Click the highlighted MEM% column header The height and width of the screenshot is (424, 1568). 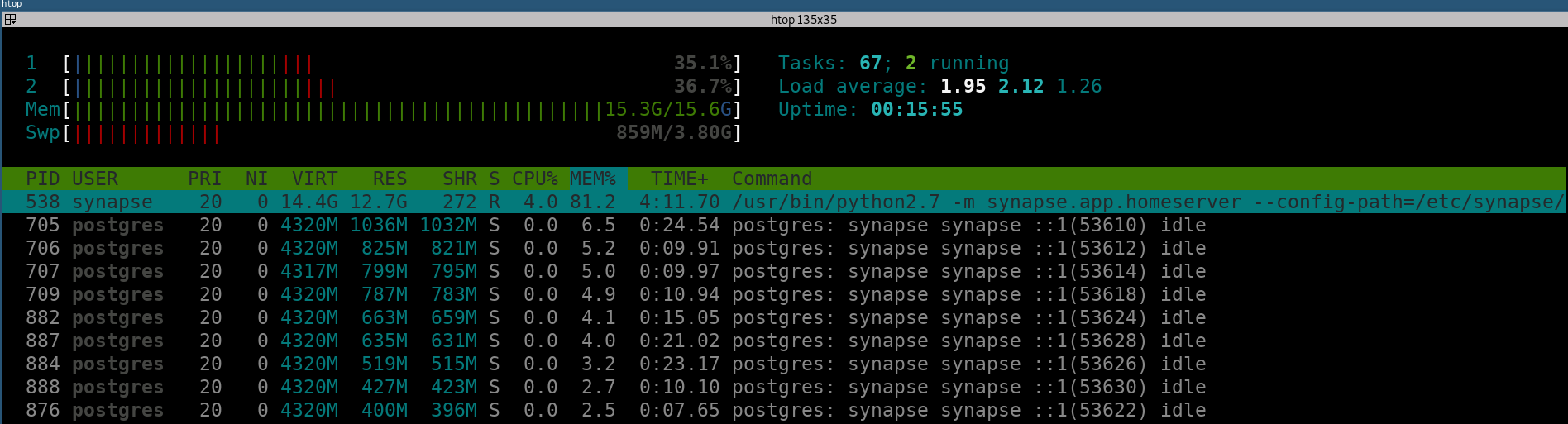click(593, 179)
